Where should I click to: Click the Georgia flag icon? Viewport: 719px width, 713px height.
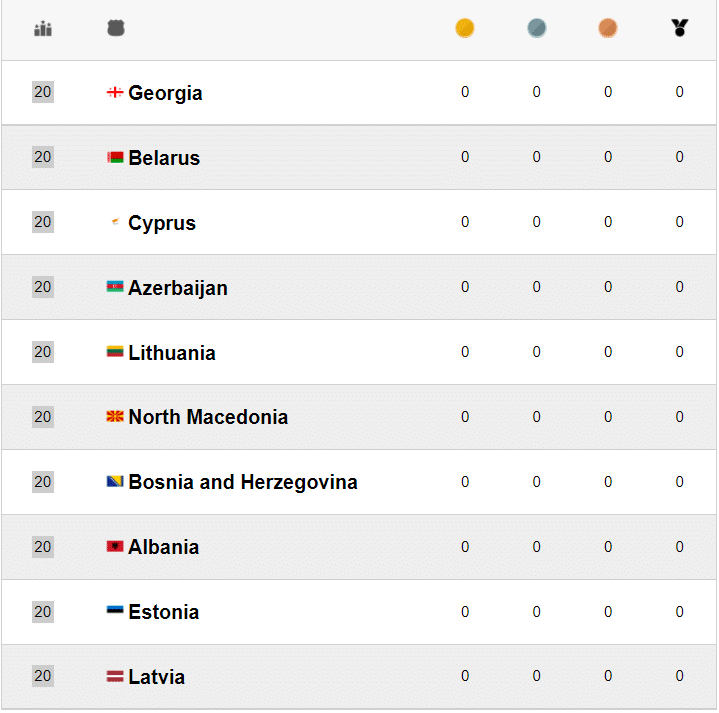(115, 93)
